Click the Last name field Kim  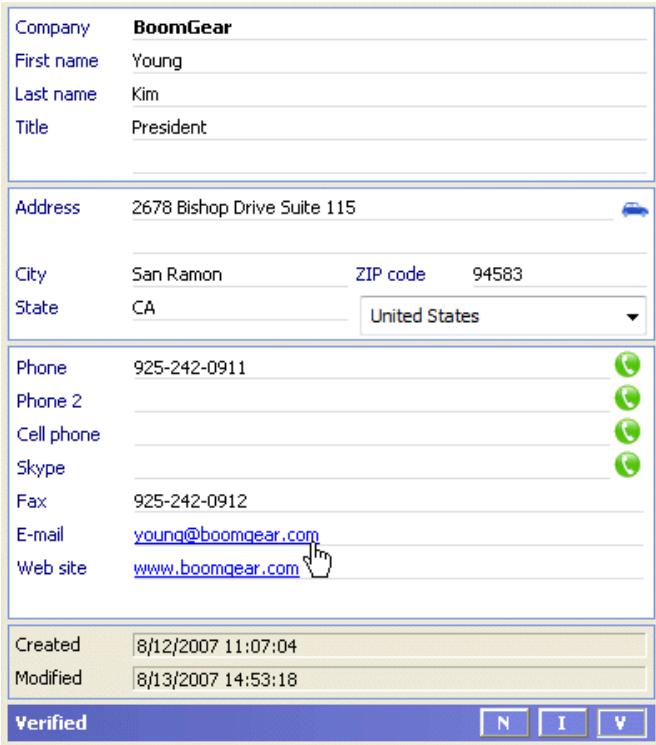(x=390, y=94)
